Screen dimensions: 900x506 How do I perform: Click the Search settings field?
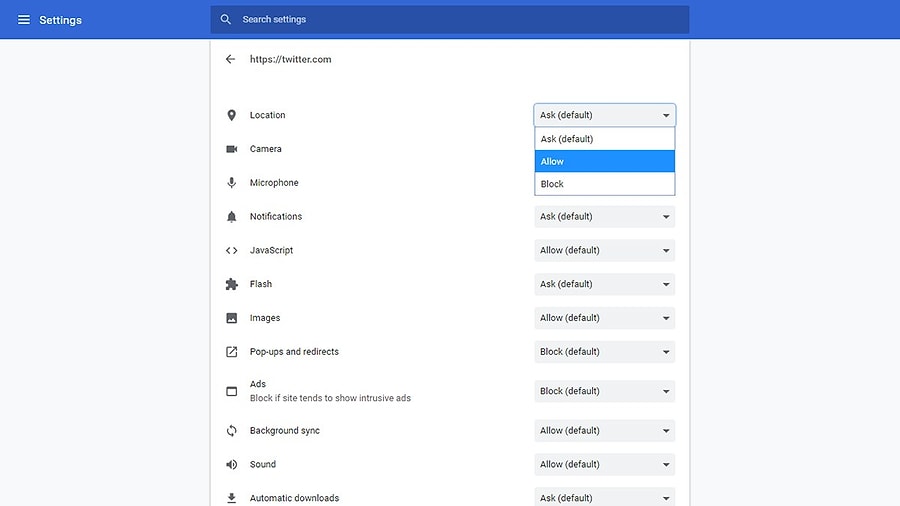point(449,20)
